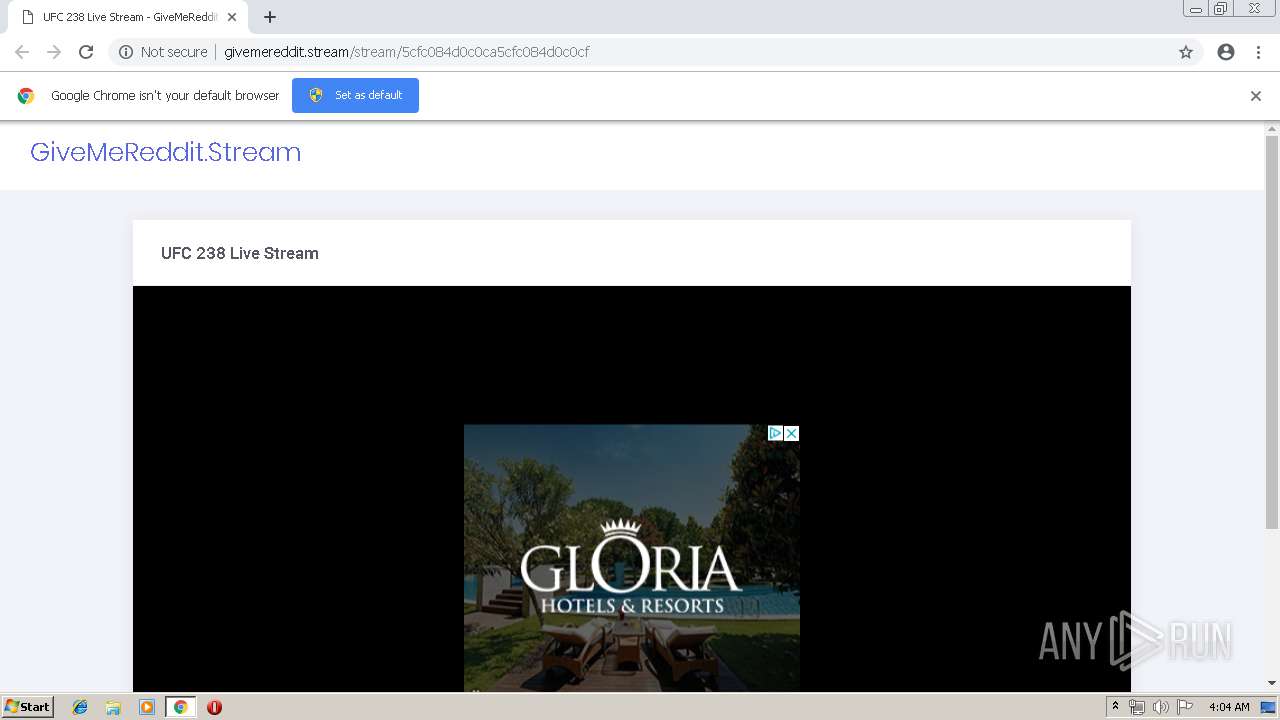Open the GiveMeReddit.Stream home link
The height and width of the screenshot is (720, 1280).
[165, 152]
